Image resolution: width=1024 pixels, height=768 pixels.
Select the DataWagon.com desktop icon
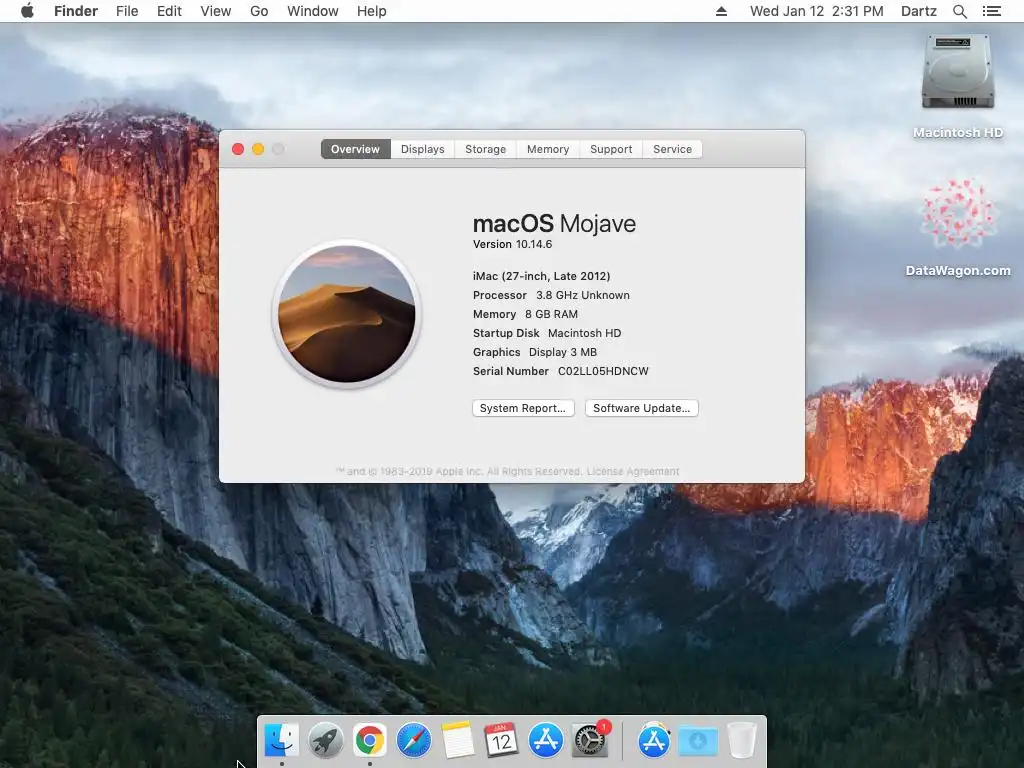click(x=957, y=227)
